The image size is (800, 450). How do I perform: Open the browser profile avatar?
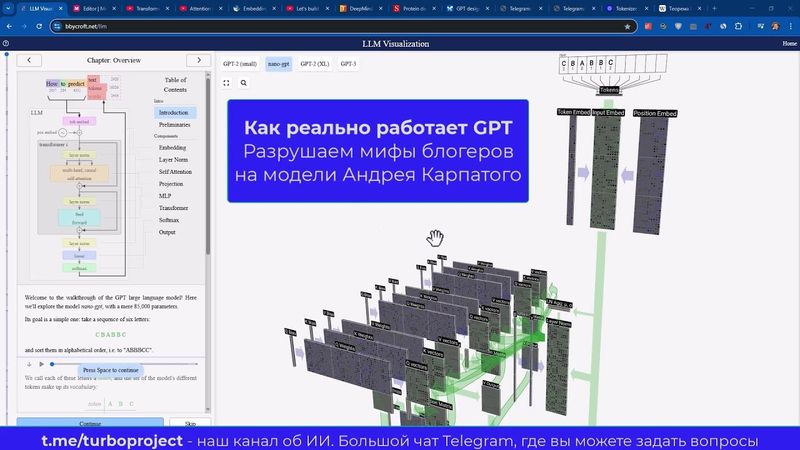pos(776,26)
